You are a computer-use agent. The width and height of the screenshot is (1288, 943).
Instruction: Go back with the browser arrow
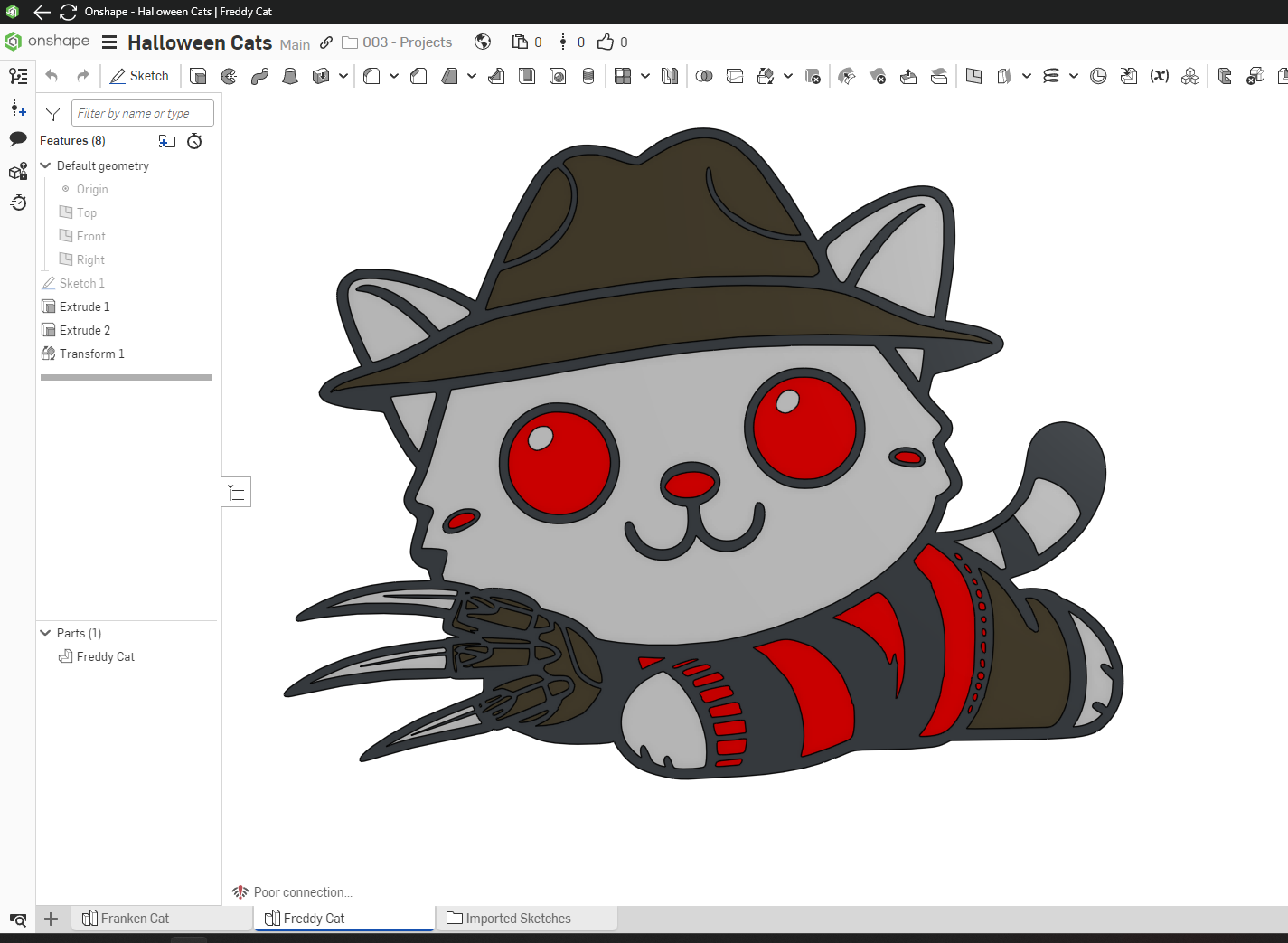(42, 12)
